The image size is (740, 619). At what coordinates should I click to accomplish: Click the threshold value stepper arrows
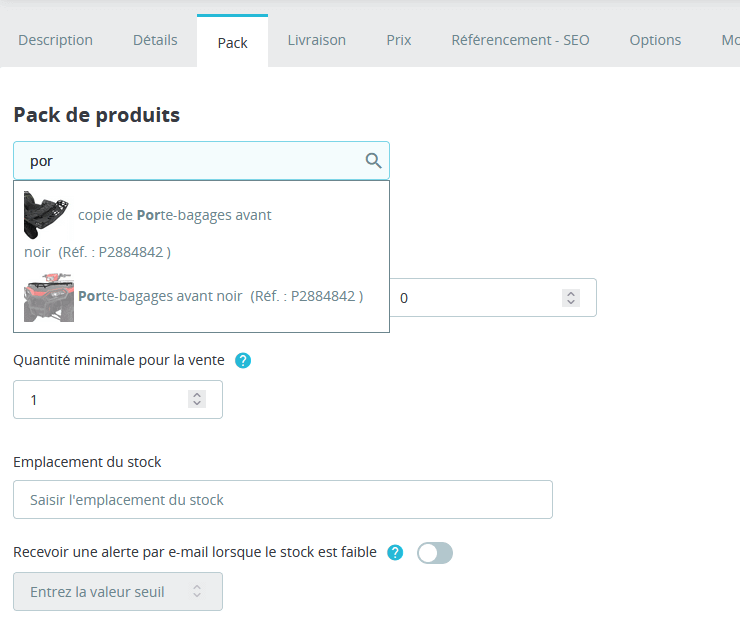point(197,591)
